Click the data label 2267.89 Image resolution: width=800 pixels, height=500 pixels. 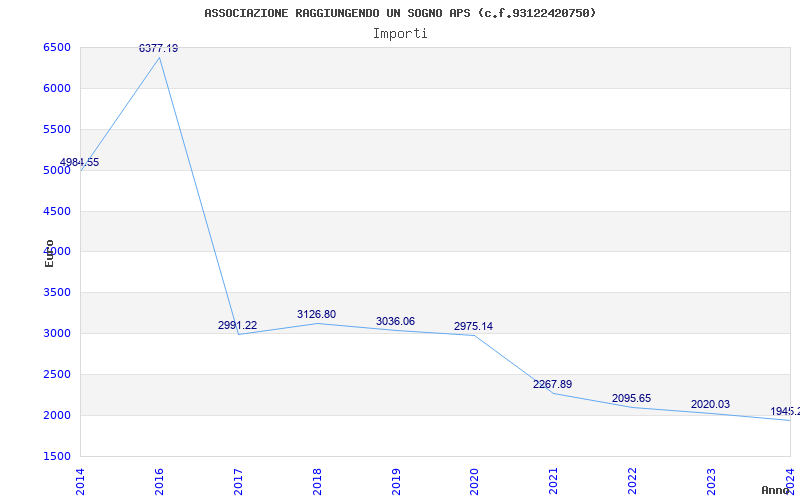(x=553, y=384)
